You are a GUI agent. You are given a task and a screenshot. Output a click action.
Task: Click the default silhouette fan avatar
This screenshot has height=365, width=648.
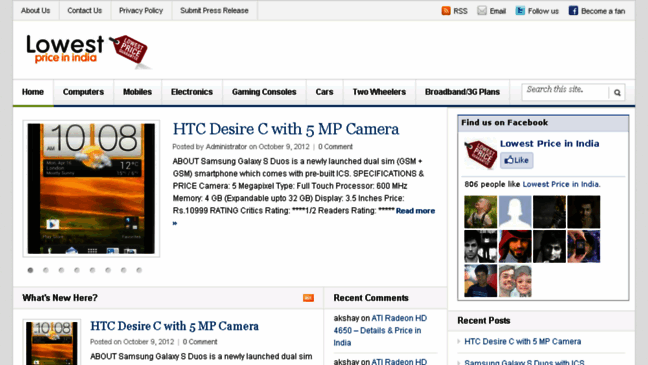tap(515, 212)
